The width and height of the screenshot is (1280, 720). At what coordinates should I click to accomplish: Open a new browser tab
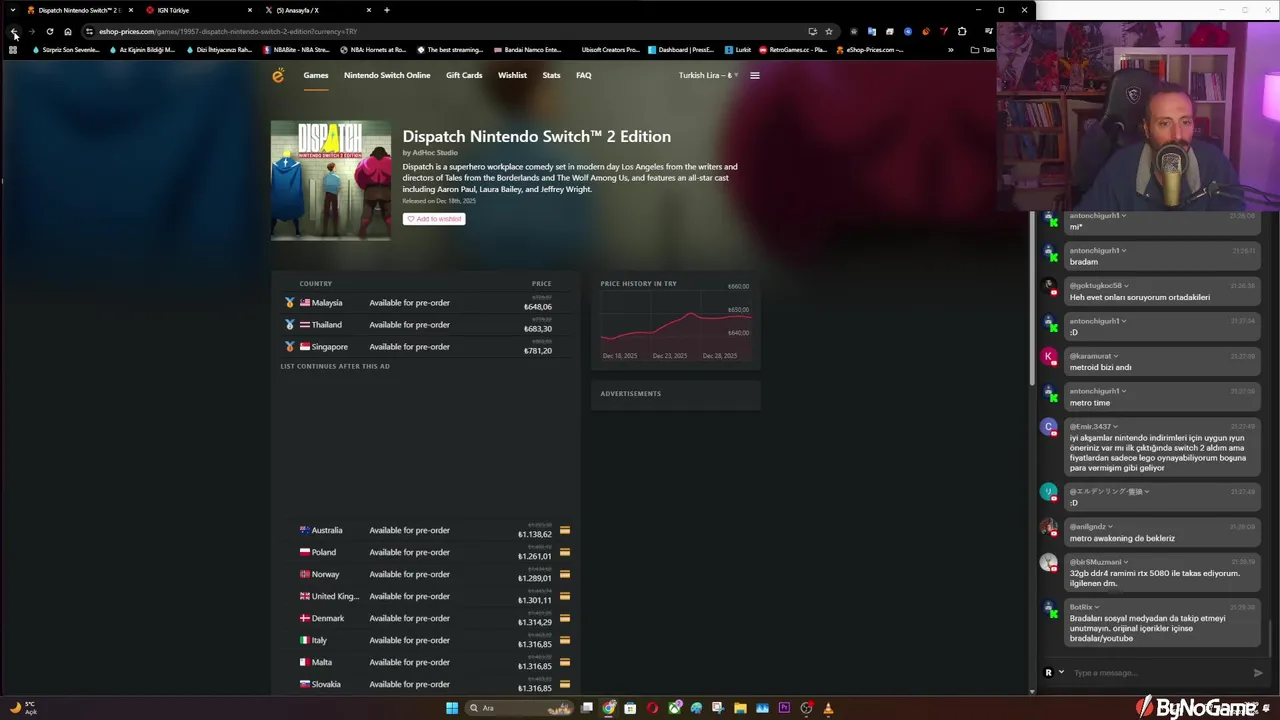(x=387, y=10)
